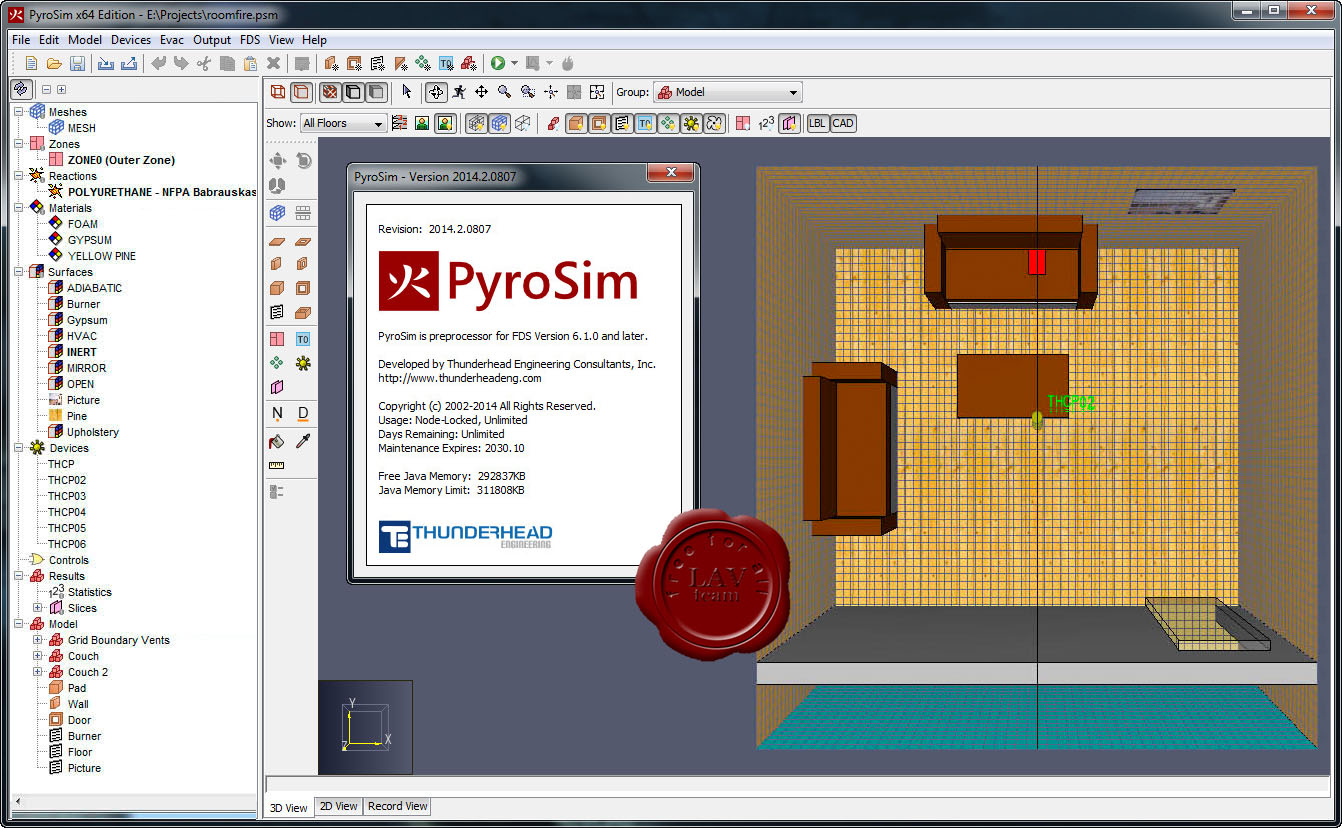The image size is (1342, 828).
Task: Click the green Run FDS play button
Action: pyautogui.click(x=498, y=63)
